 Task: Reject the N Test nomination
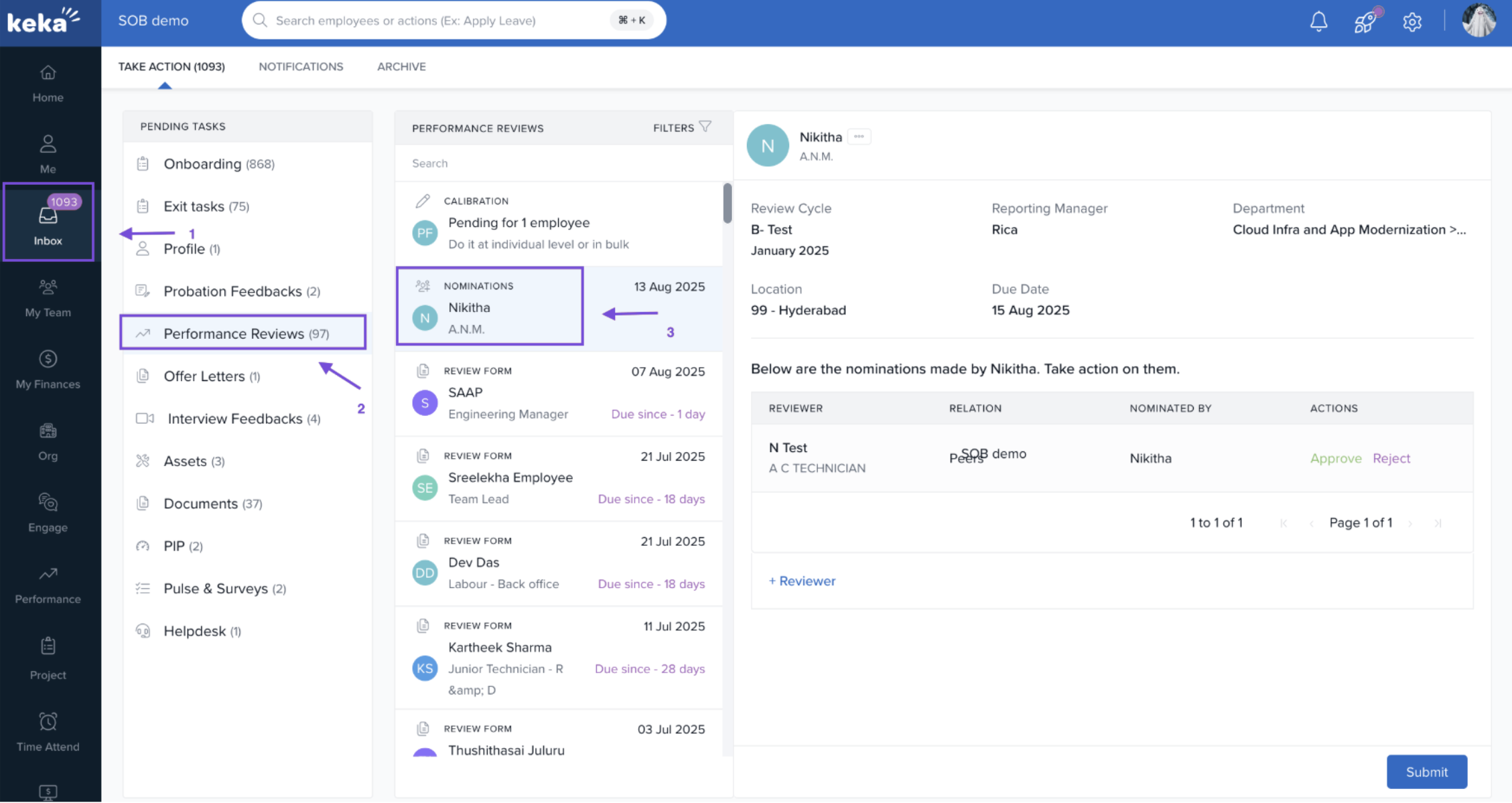[x=1391, y=458]
